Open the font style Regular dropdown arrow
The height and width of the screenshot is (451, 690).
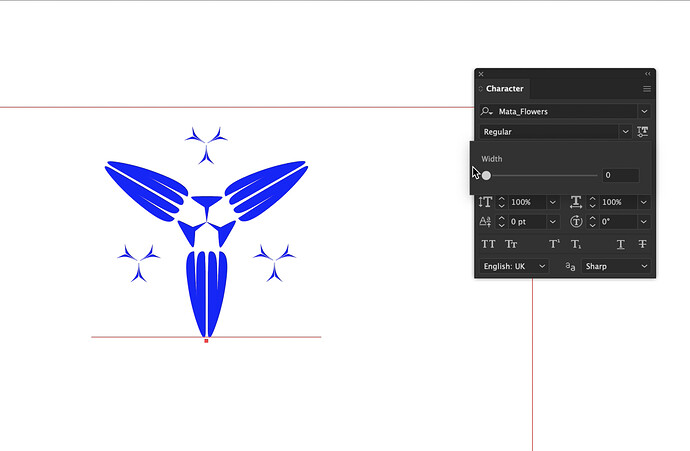(x=625, y=132)
